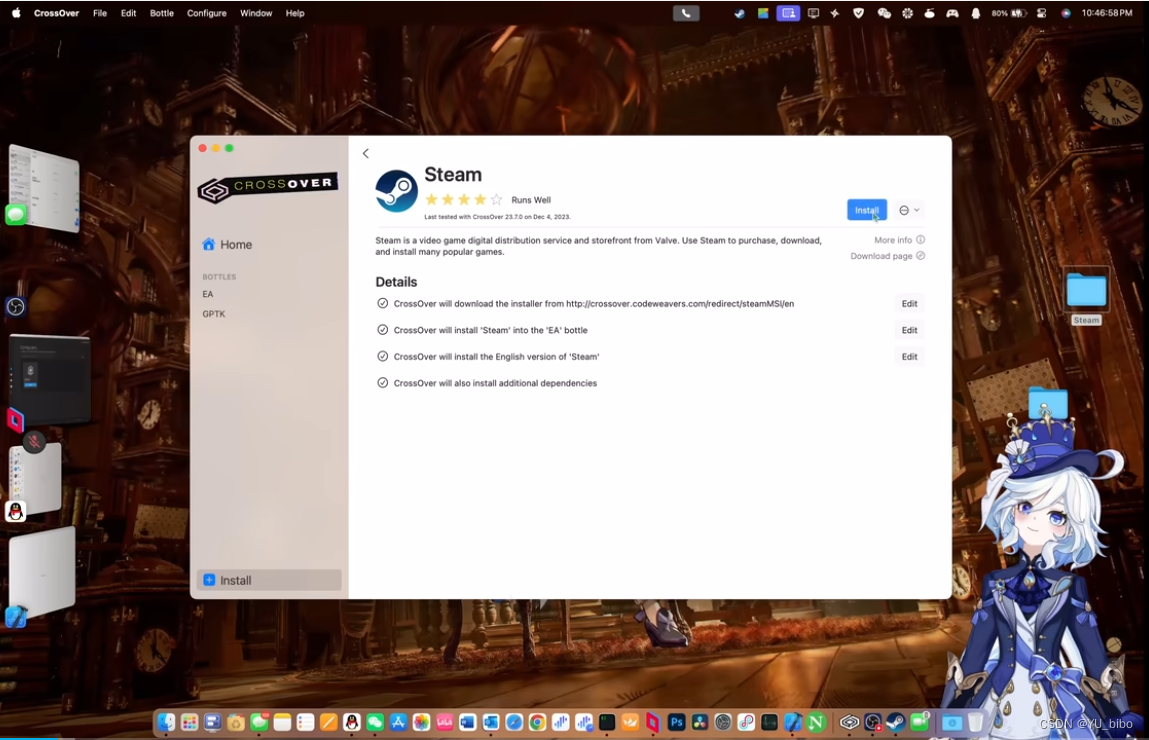Open Terminal from the Dock
Image resolution: width=1149 pixels, height=740 pixels.
point(607,722)
